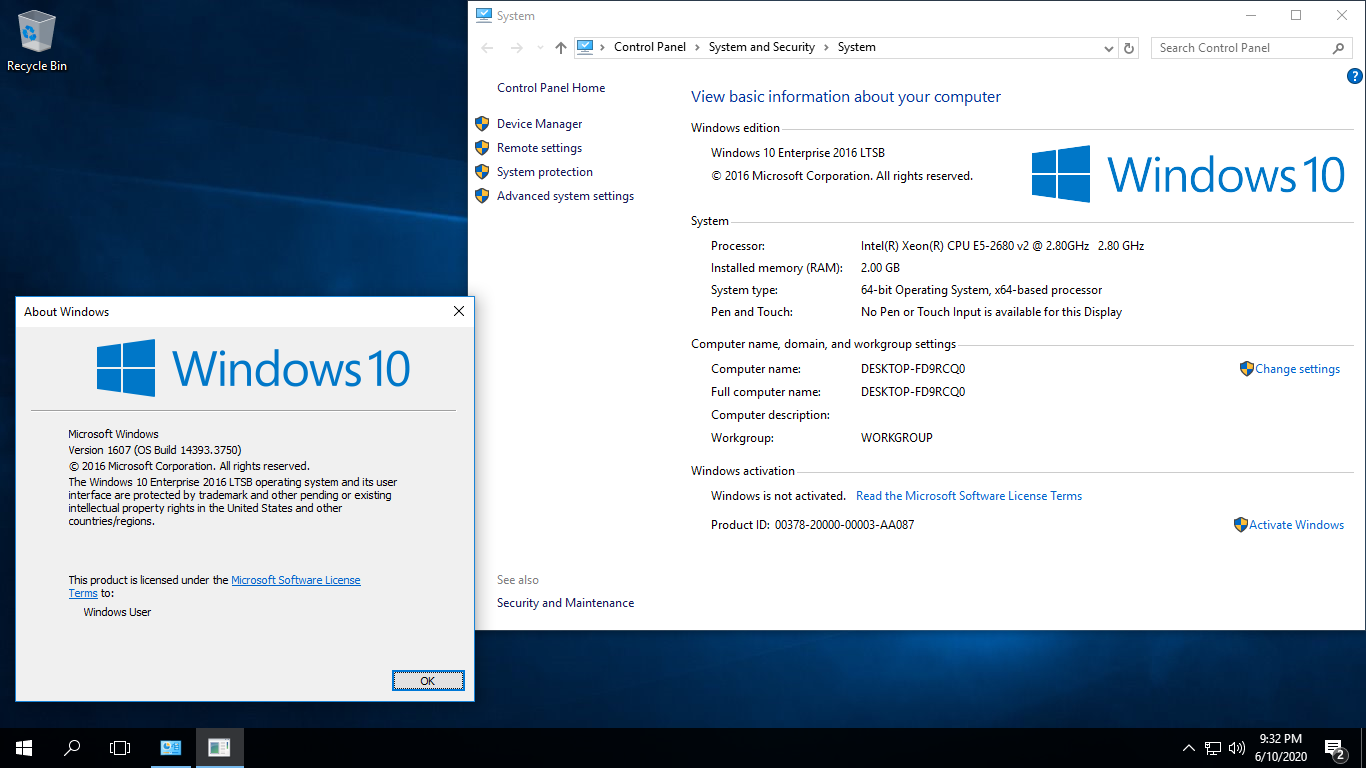Click the volume speaker tray icon
This screenshot has width=1366, height=768.
pyautogui.click(x=1237, y=747)
